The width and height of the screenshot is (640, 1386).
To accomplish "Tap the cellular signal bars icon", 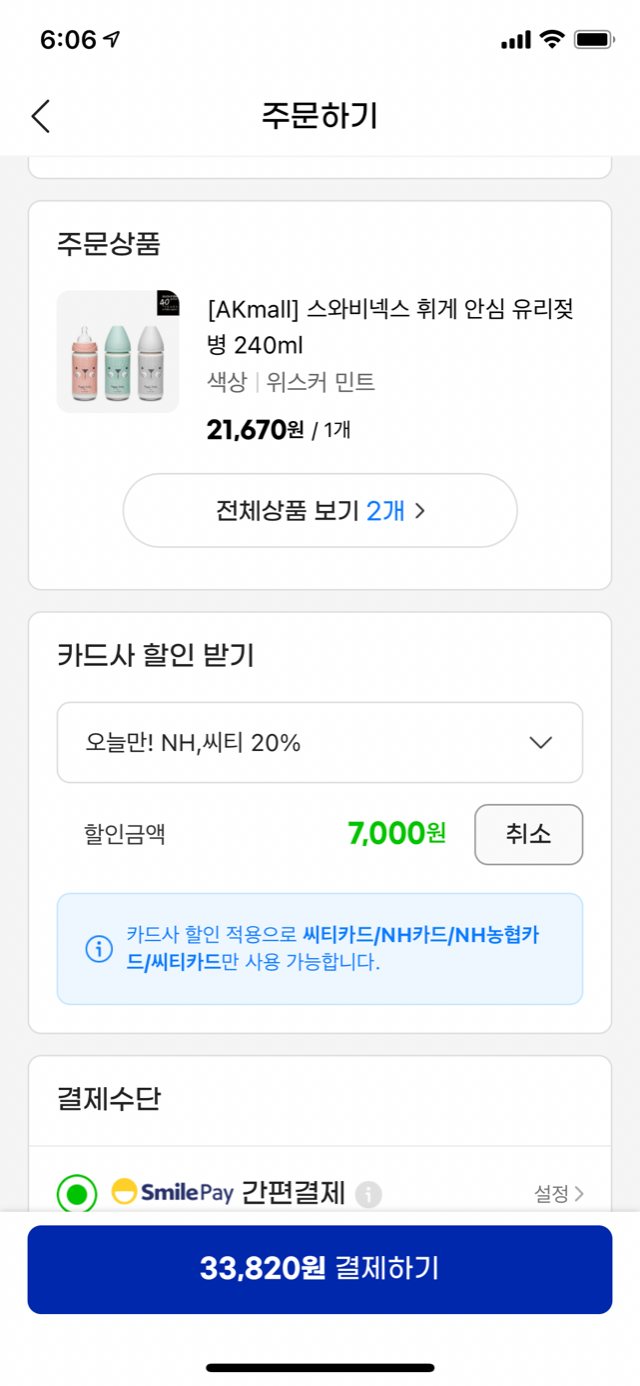I will 515,40.
